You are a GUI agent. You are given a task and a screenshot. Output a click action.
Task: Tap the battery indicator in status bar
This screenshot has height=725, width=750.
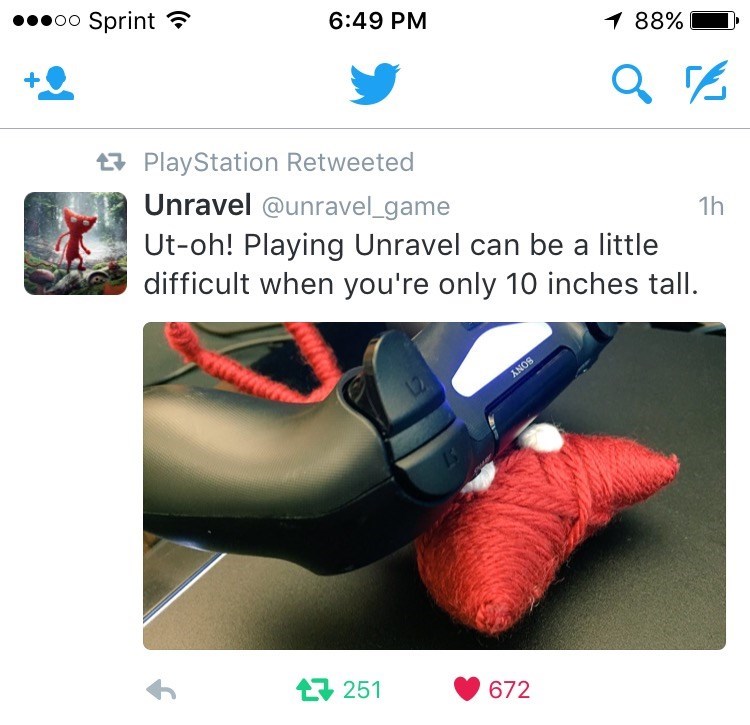[714, 21]
